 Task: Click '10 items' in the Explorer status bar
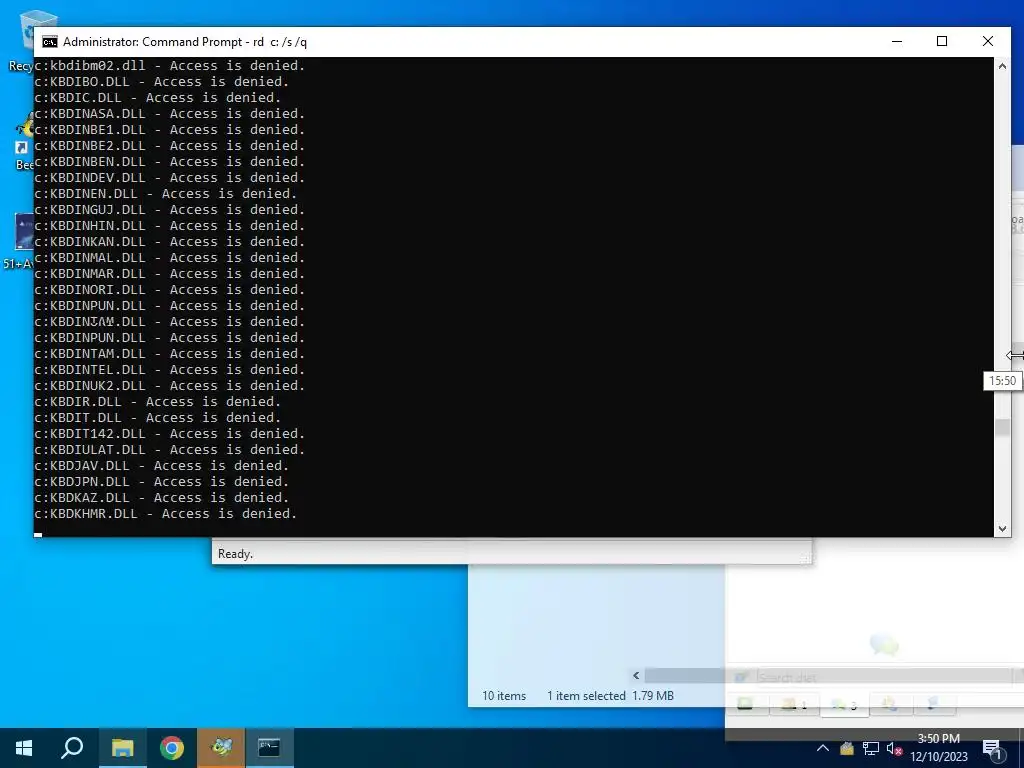point(504,696)
